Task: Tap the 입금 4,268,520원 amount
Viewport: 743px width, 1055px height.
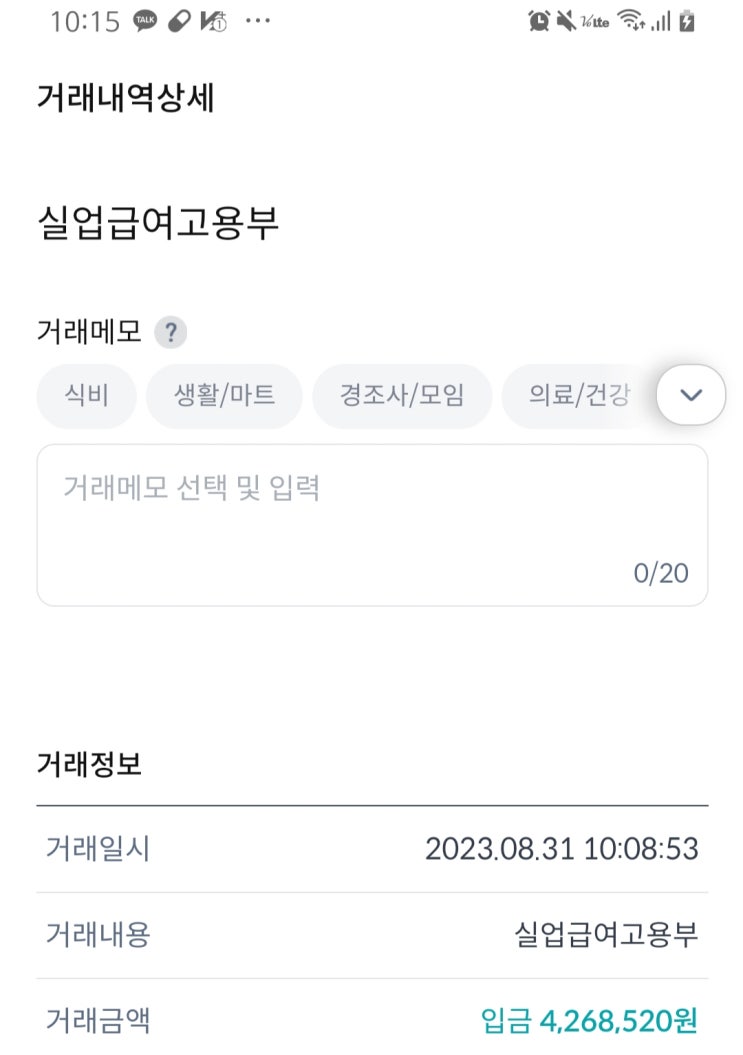Action: tap(589, 1021)
